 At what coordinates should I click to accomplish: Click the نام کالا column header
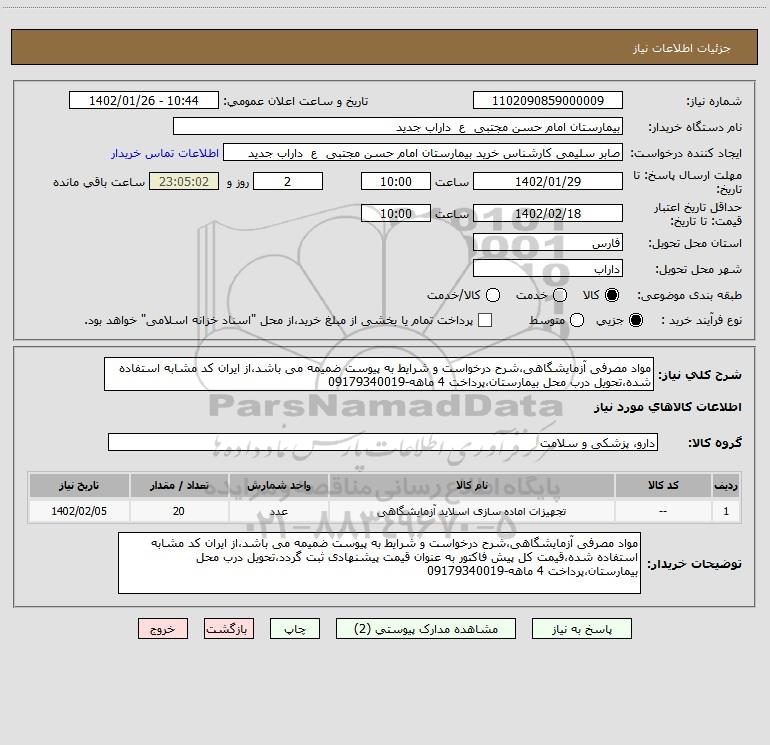point(471,485)
